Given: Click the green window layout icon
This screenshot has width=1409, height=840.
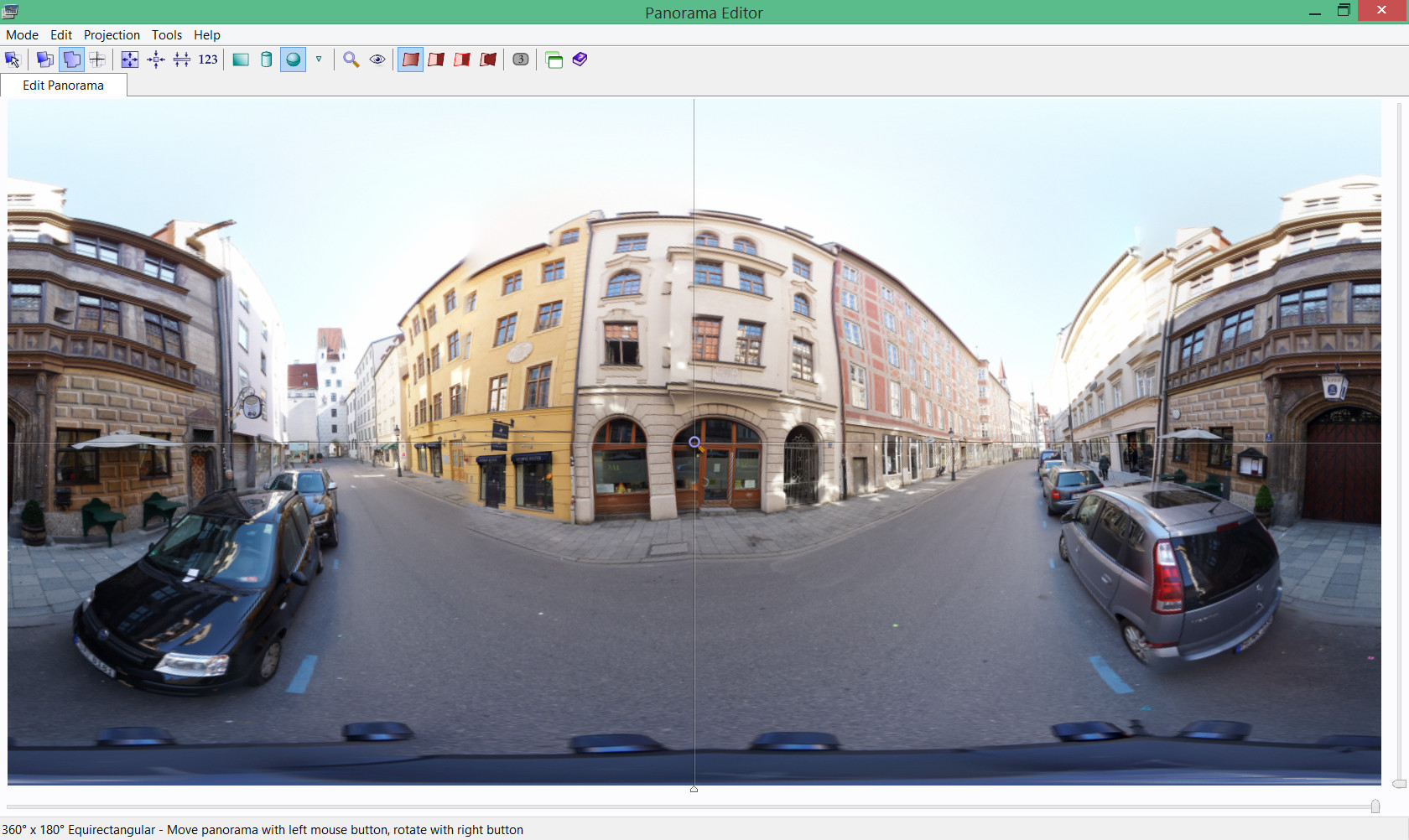Looking at the screenshot, I should (554, 60).
